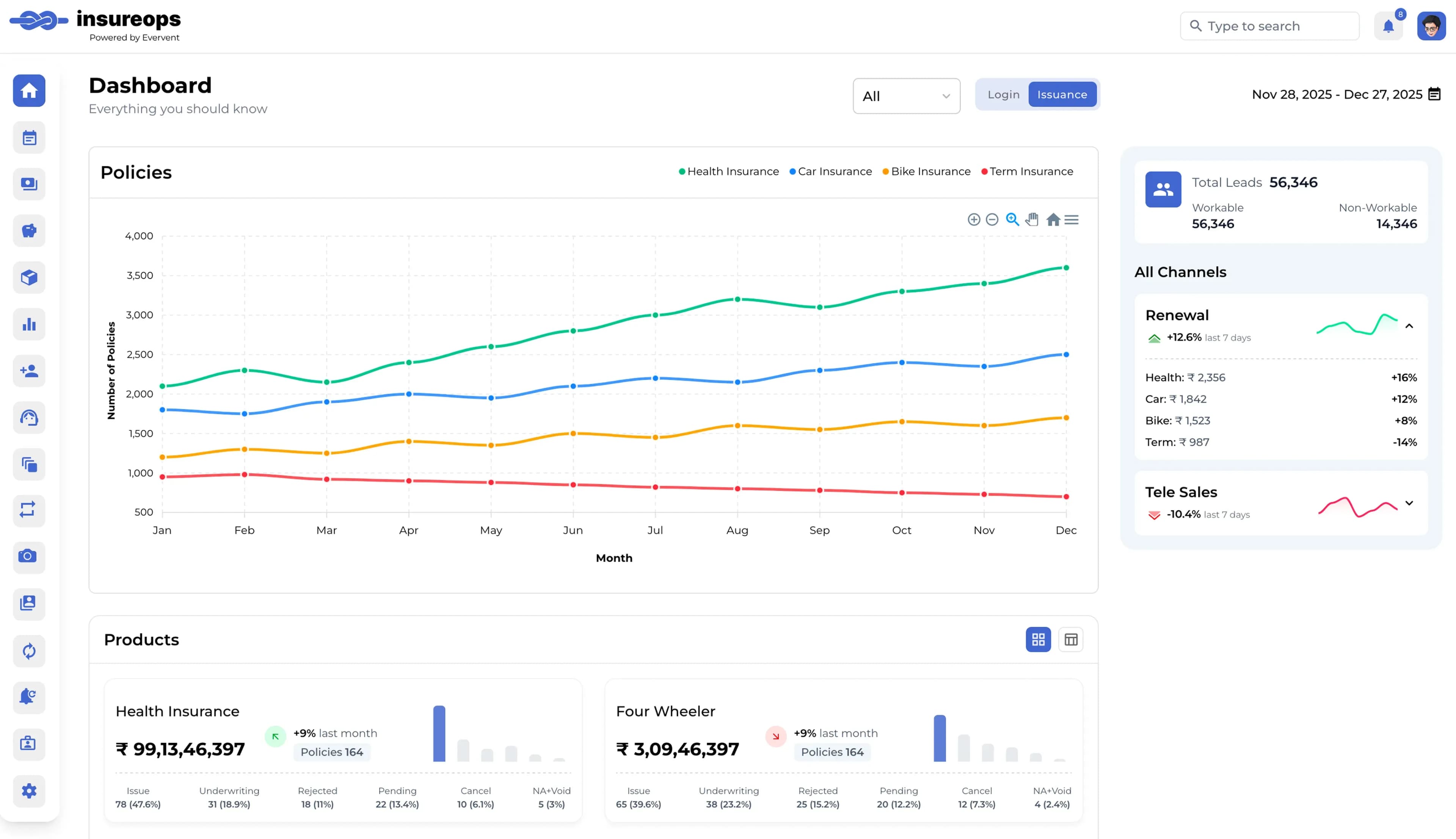Collapse the Renewal channel card
Viewport: 1456px width, 839px height.
1410,326
